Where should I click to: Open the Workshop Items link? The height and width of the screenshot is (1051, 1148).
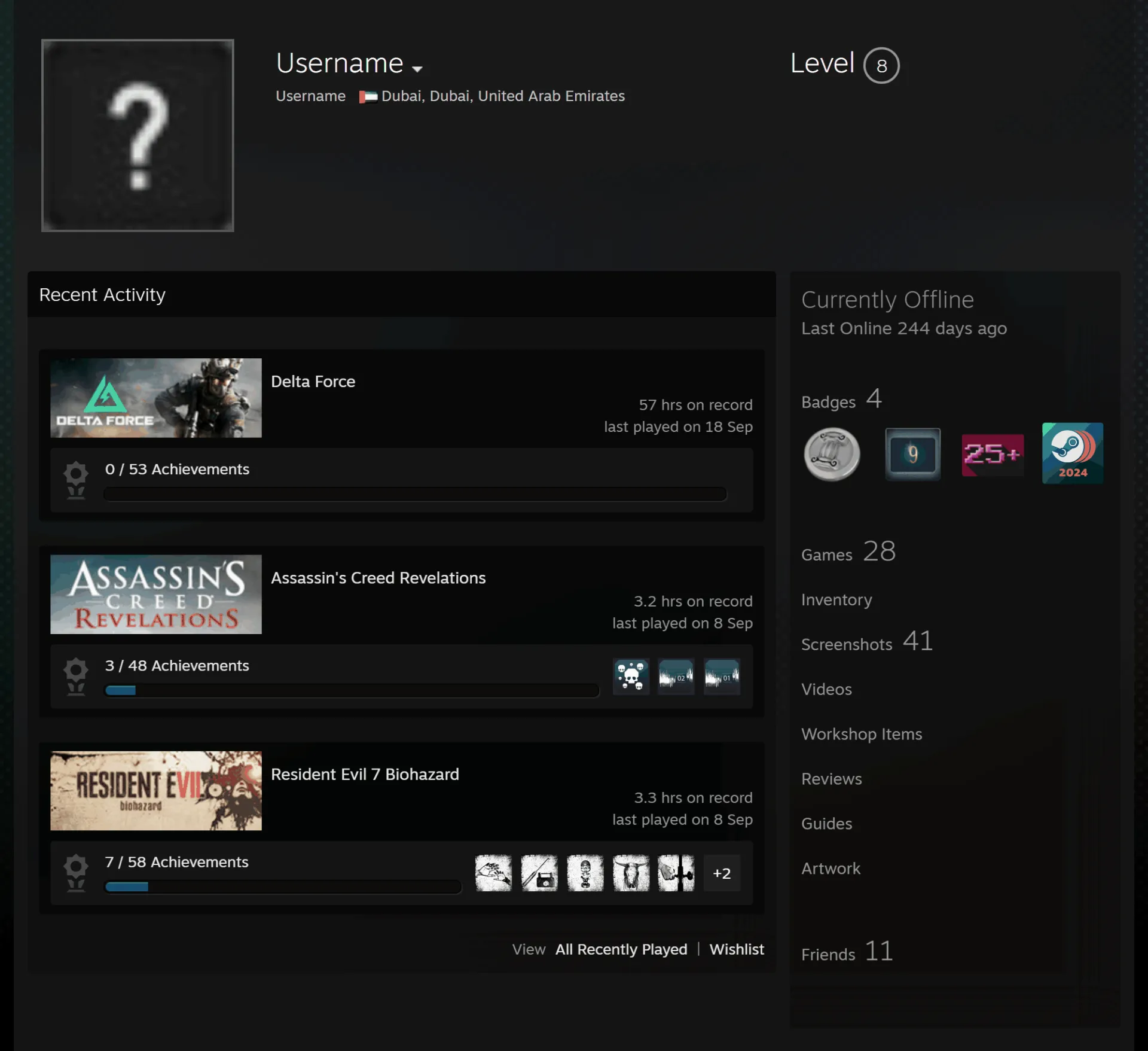862,734
